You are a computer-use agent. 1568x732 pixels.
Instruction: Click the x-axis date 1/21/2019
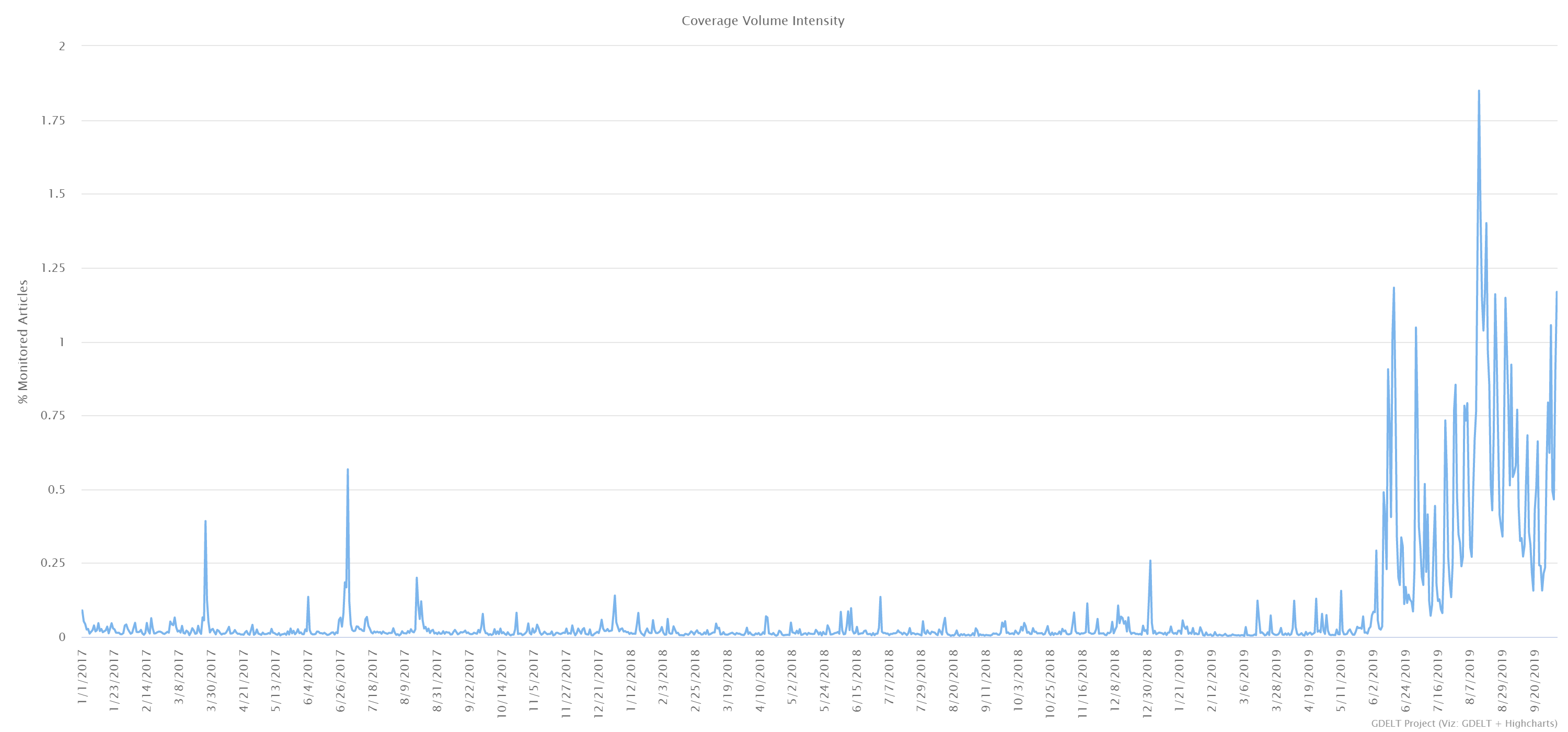coord(1180,680)
